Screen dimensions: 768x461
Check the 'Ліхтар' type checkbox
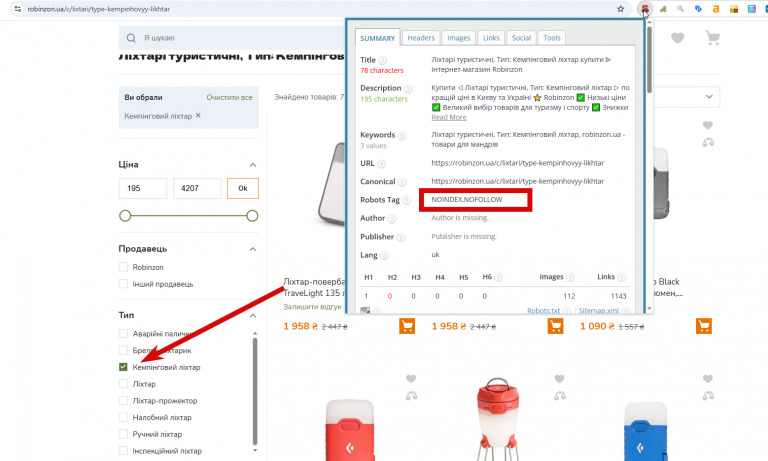(x=123, y=384)
